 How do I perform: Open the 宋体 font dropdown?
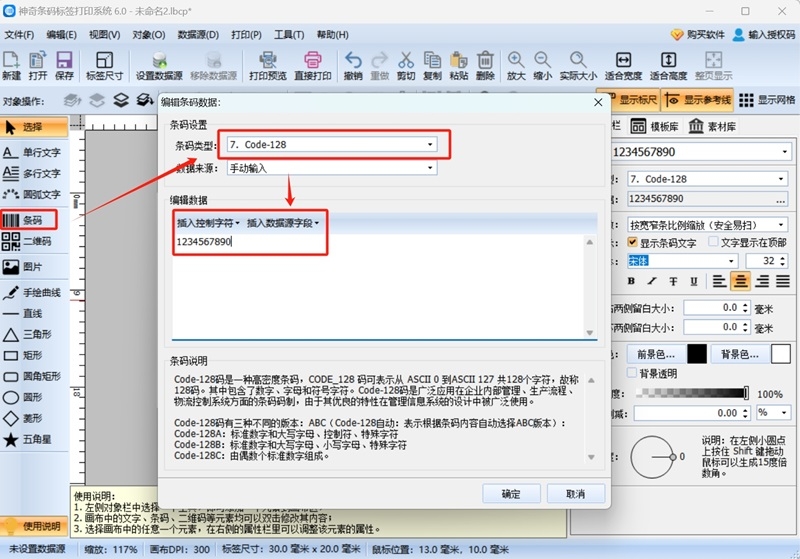[x=682, y=261]
